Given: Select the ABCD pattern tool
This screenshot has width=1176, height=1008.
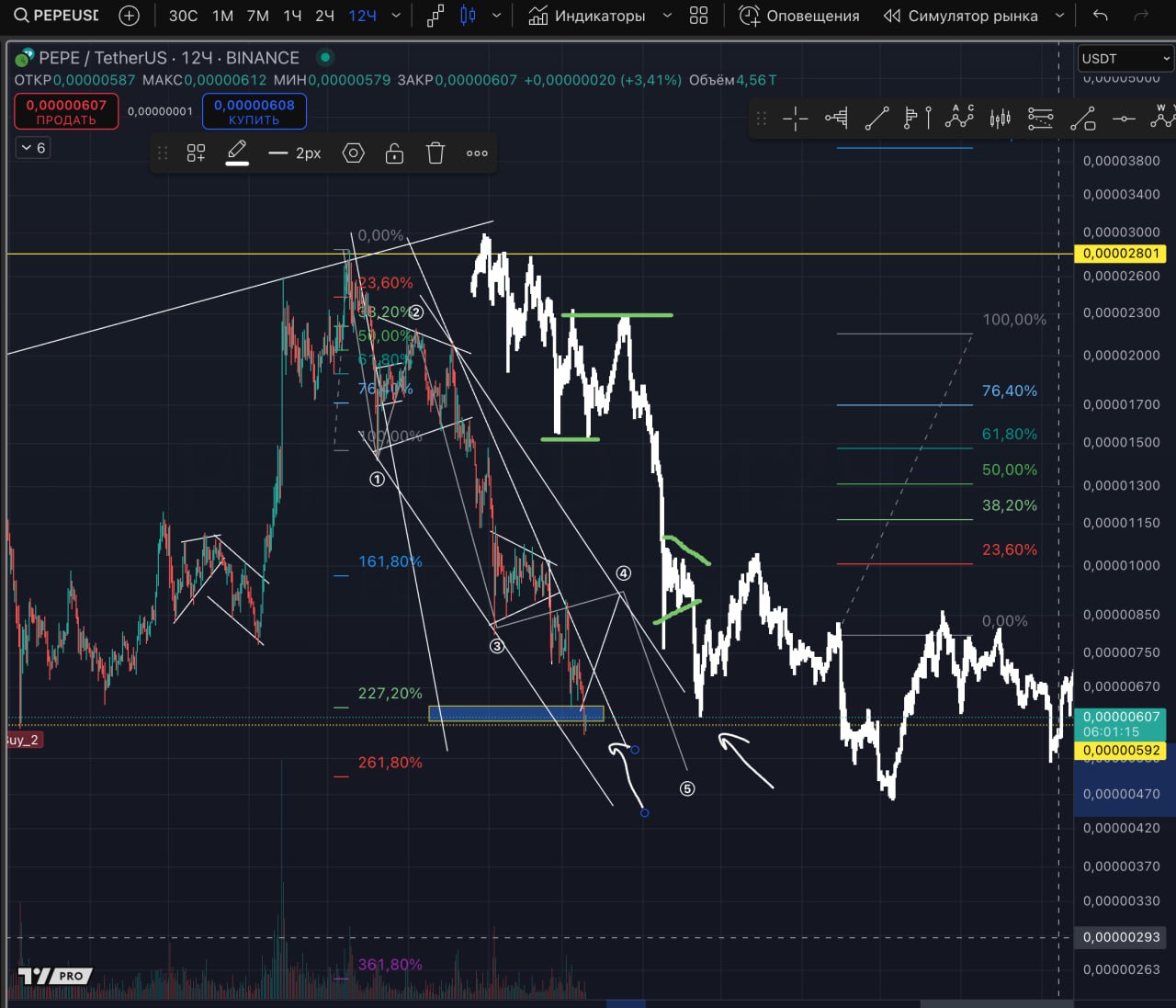Looking at the screenshot, I should click(x=959, y=118).
